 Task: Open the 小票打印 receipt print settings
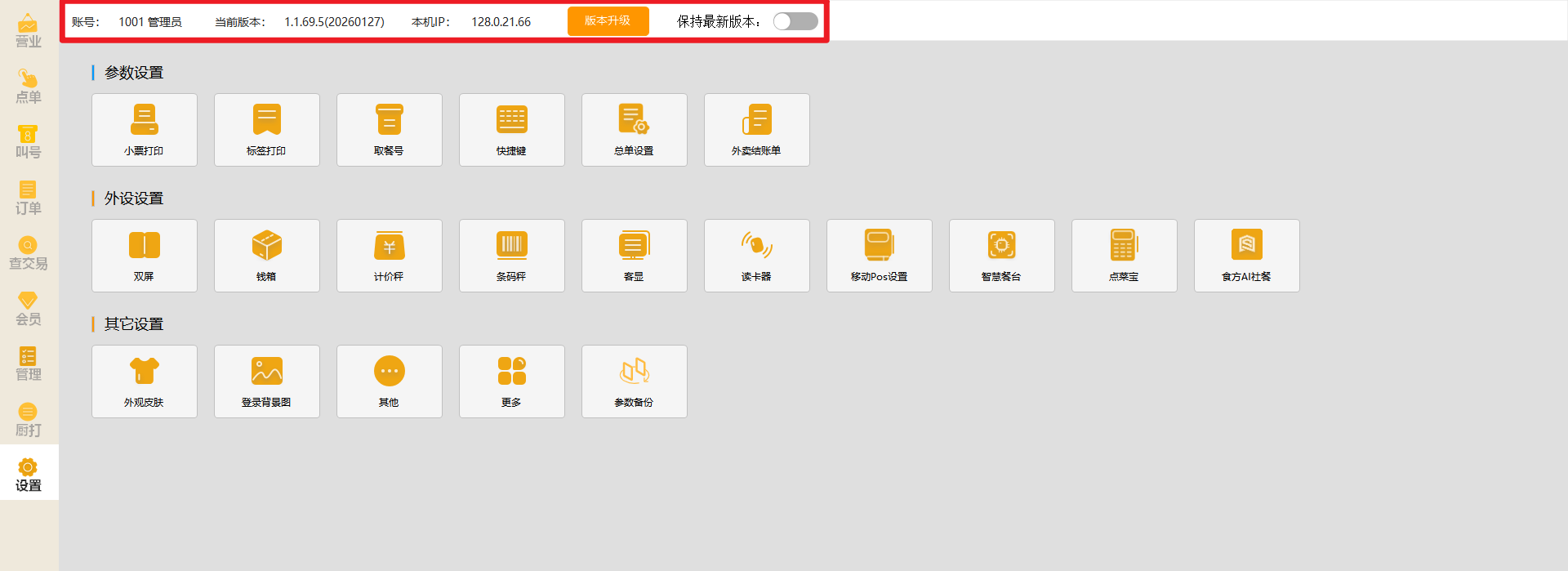point(145,129)
